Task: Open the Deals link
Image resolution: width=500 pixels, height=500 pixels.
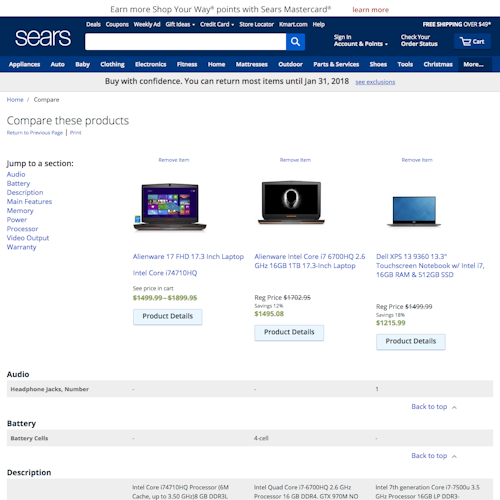Action: pyautogui.click(x=93, y=24)
